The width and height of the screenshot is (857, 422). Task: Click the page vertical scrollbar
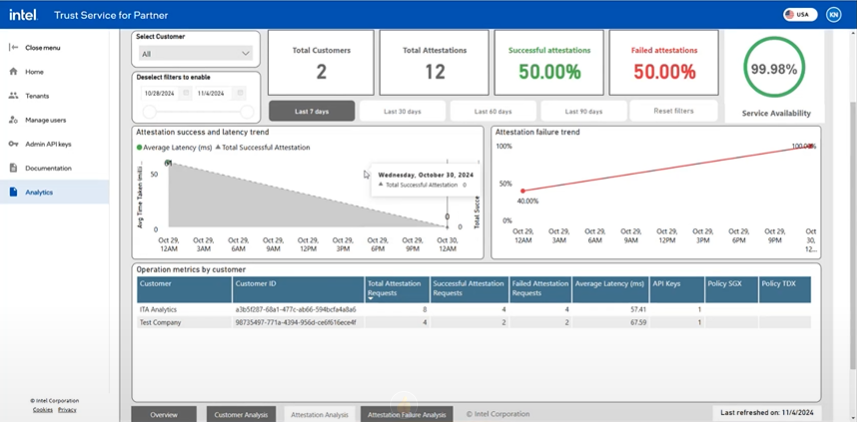click(x=853, y=235)
